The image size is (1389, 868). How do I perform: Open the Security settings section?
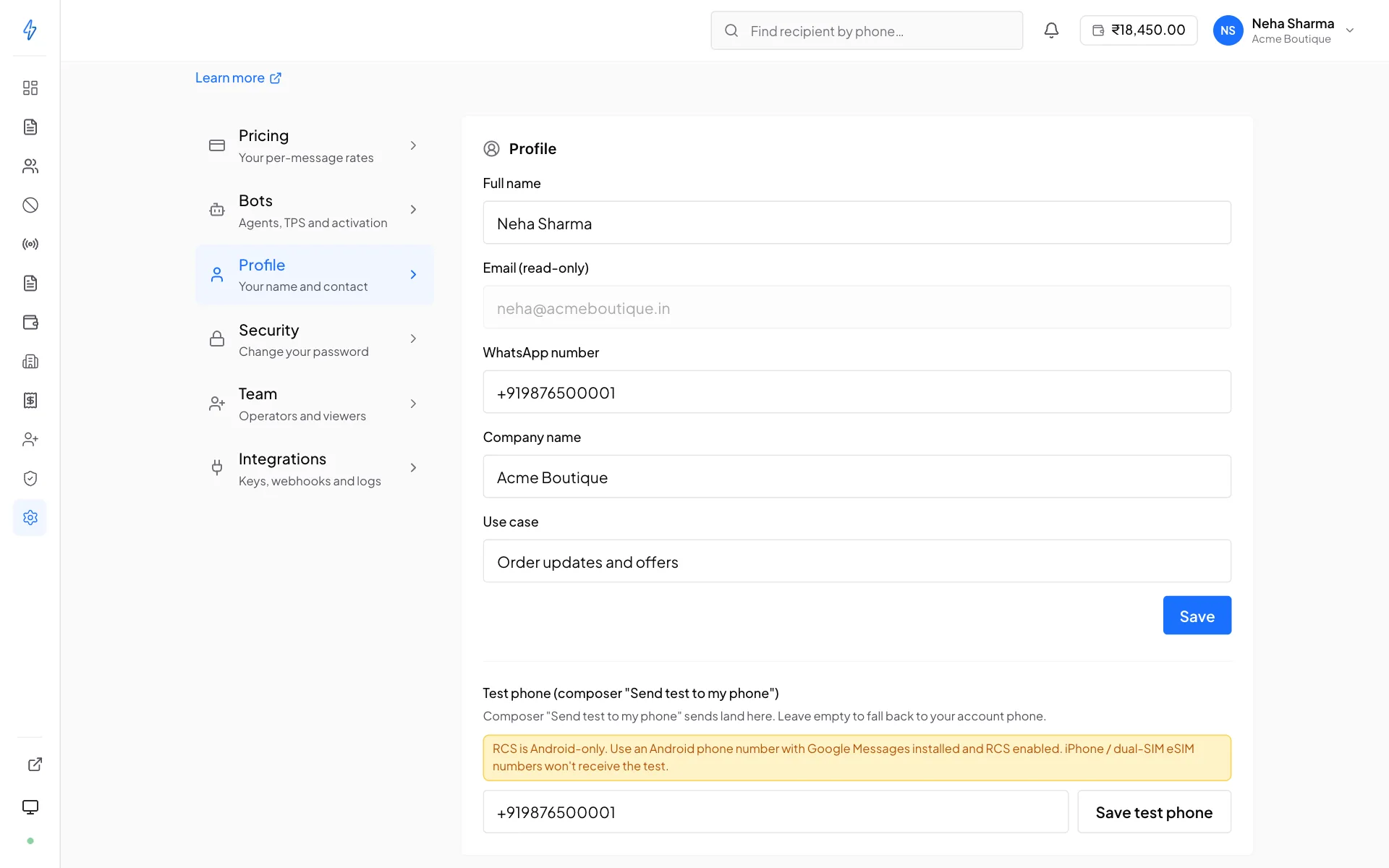(315, 339)
